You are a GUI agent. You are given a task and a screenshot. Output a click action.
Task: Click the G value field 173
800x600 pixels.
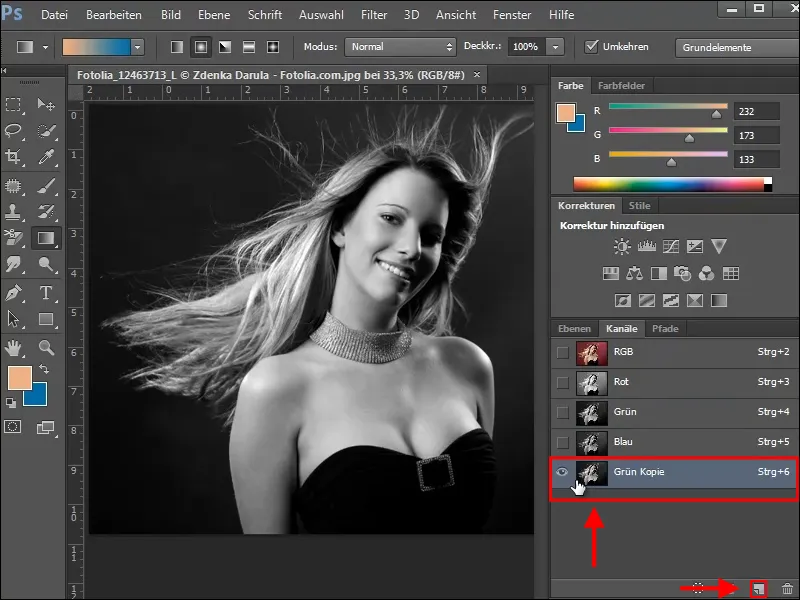point(757,135)
